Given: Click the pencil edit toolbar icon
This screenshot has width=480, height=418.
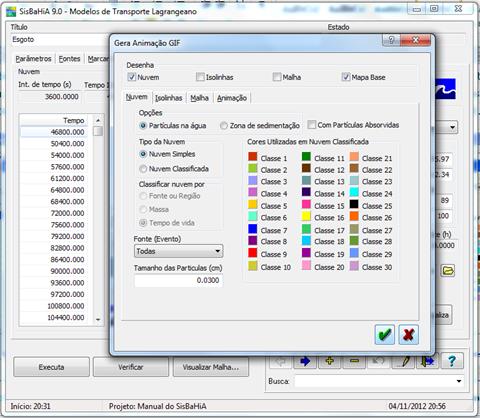Looking at the screenshot, I should click(404, 361).
